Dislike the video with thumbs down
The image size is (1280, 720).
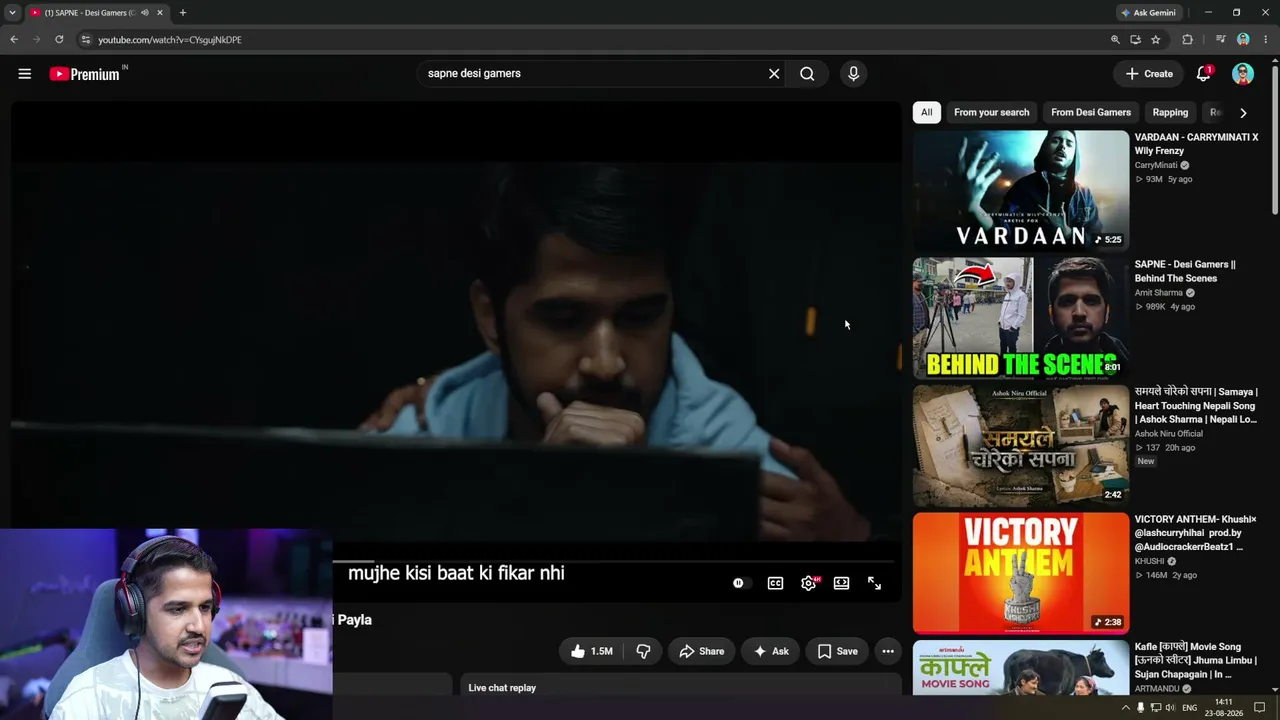pos(643,651)
